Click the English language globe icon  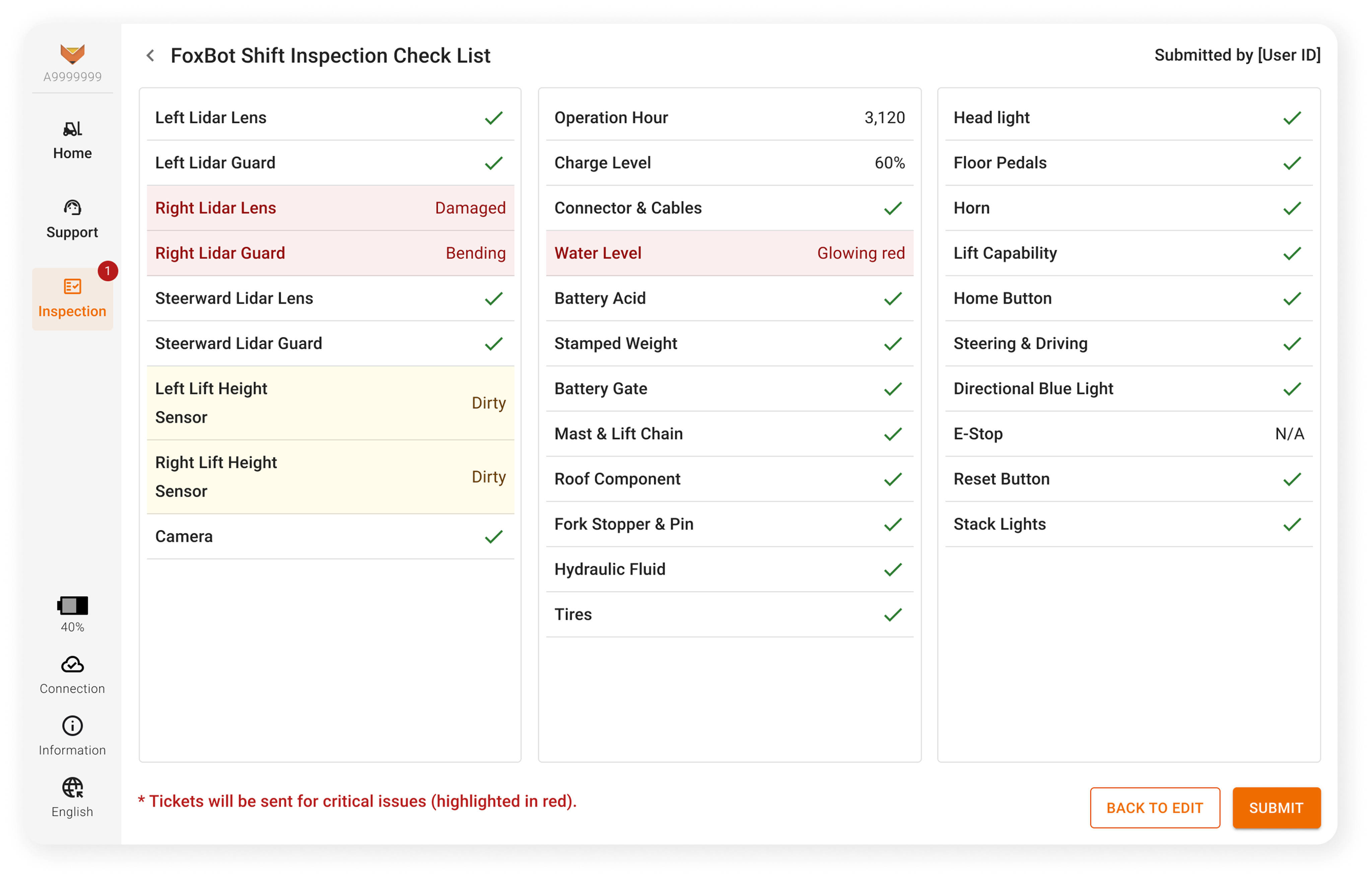72,788
